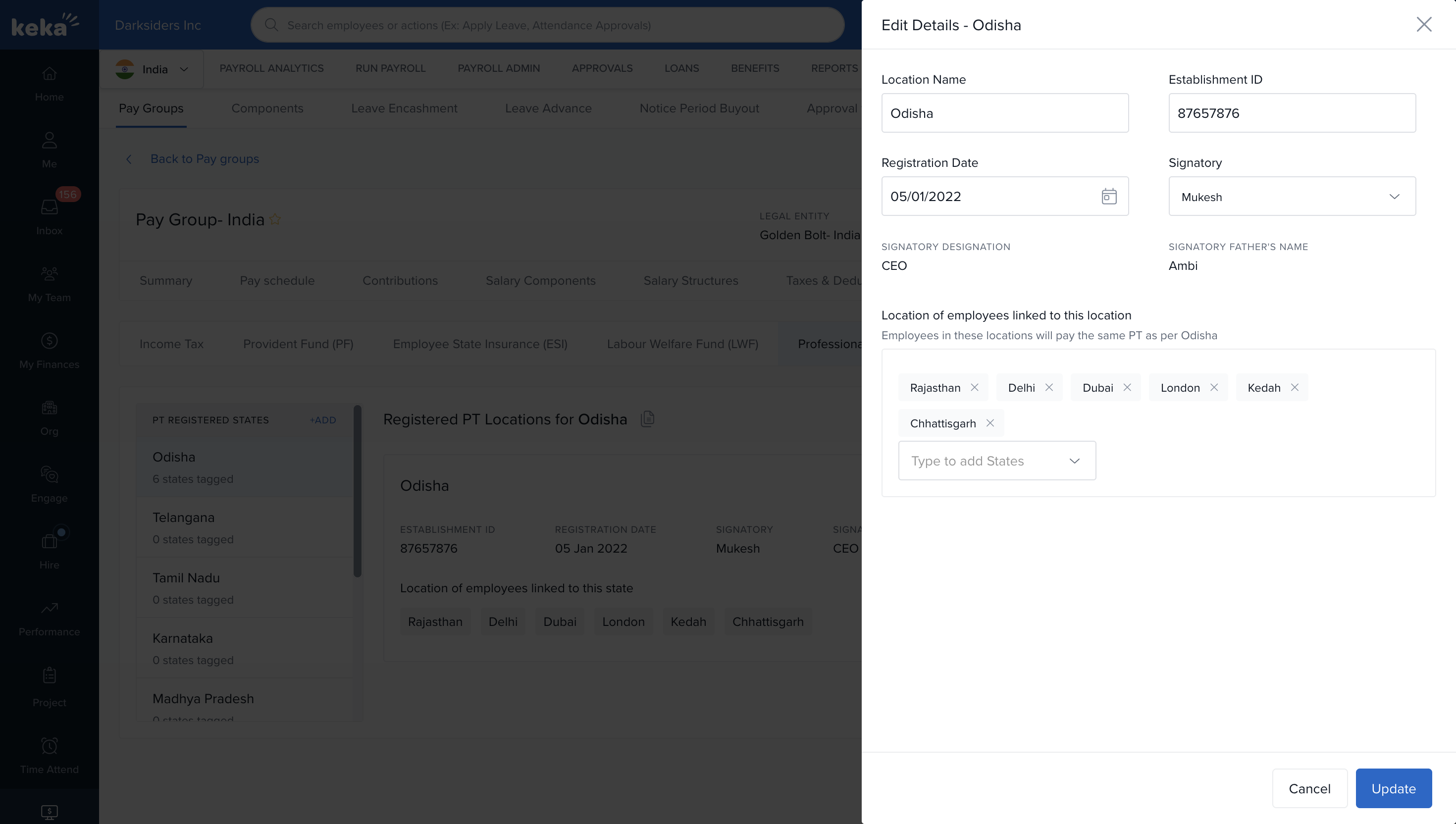Open the Signatory dropdown showing Mukesh

pos(1292,197)
